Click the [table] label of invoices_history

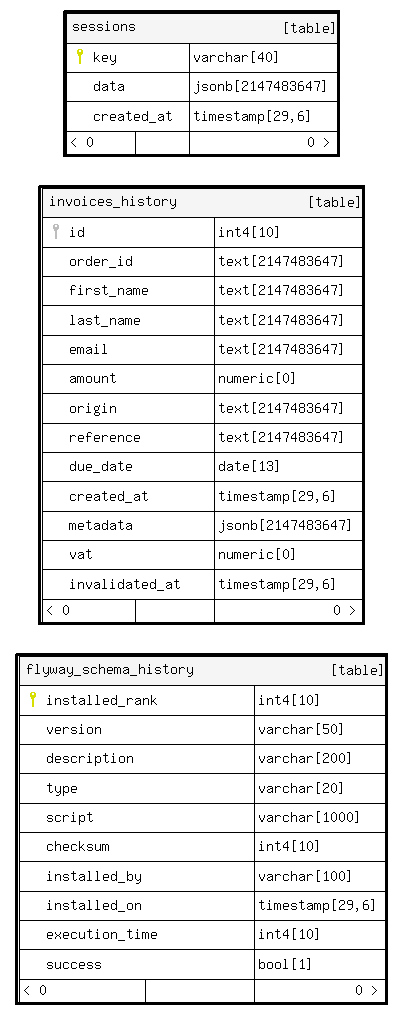[334, 202]
